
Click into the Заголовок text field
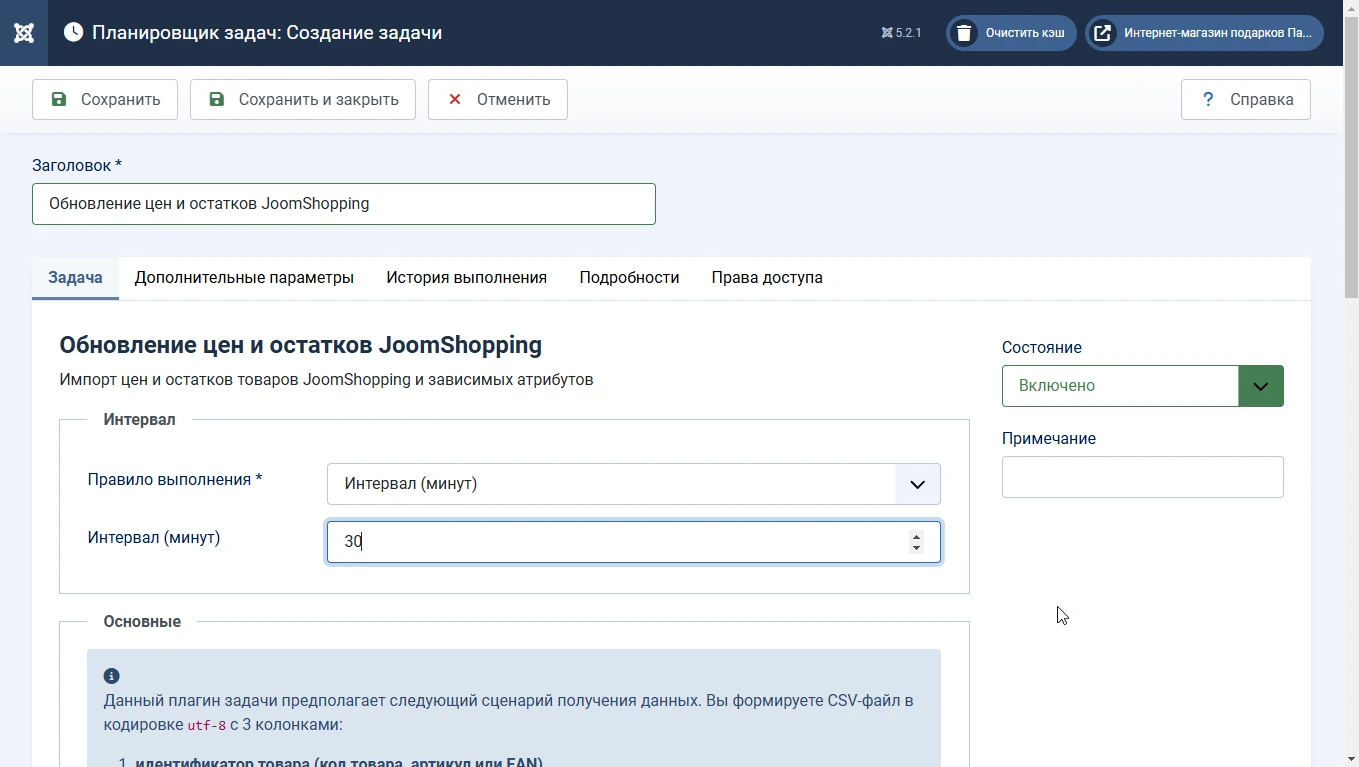(x=343, y=204)
